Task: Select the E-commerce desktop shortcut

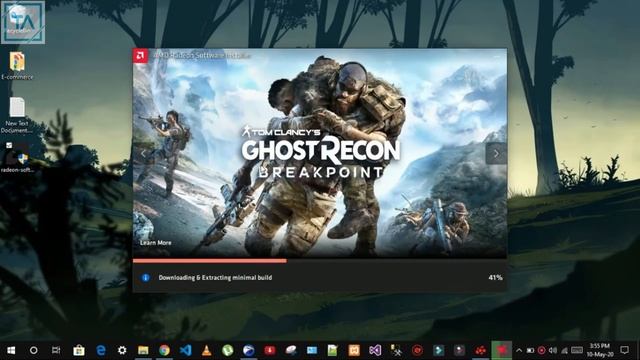Action: tap(17, 65)
